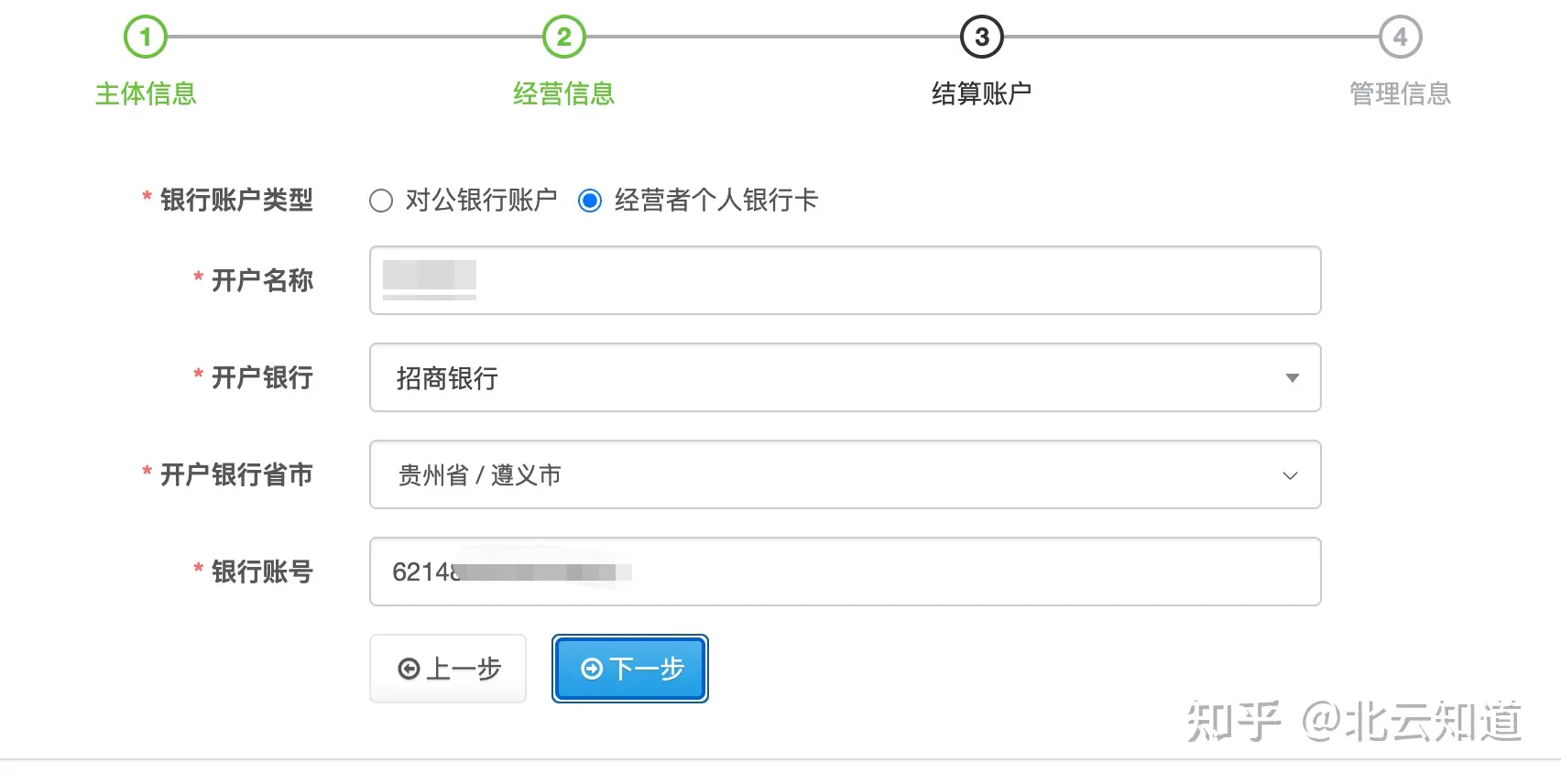Go to 主体信息 step tab

pyautogui.click(x=146, y=93)
